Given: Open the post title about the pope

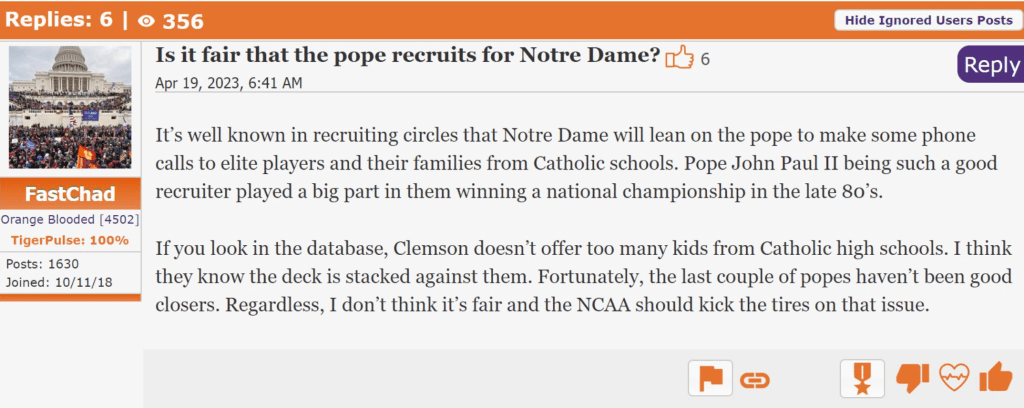Looking at the screenshot, I should click(x=408, y=56).
